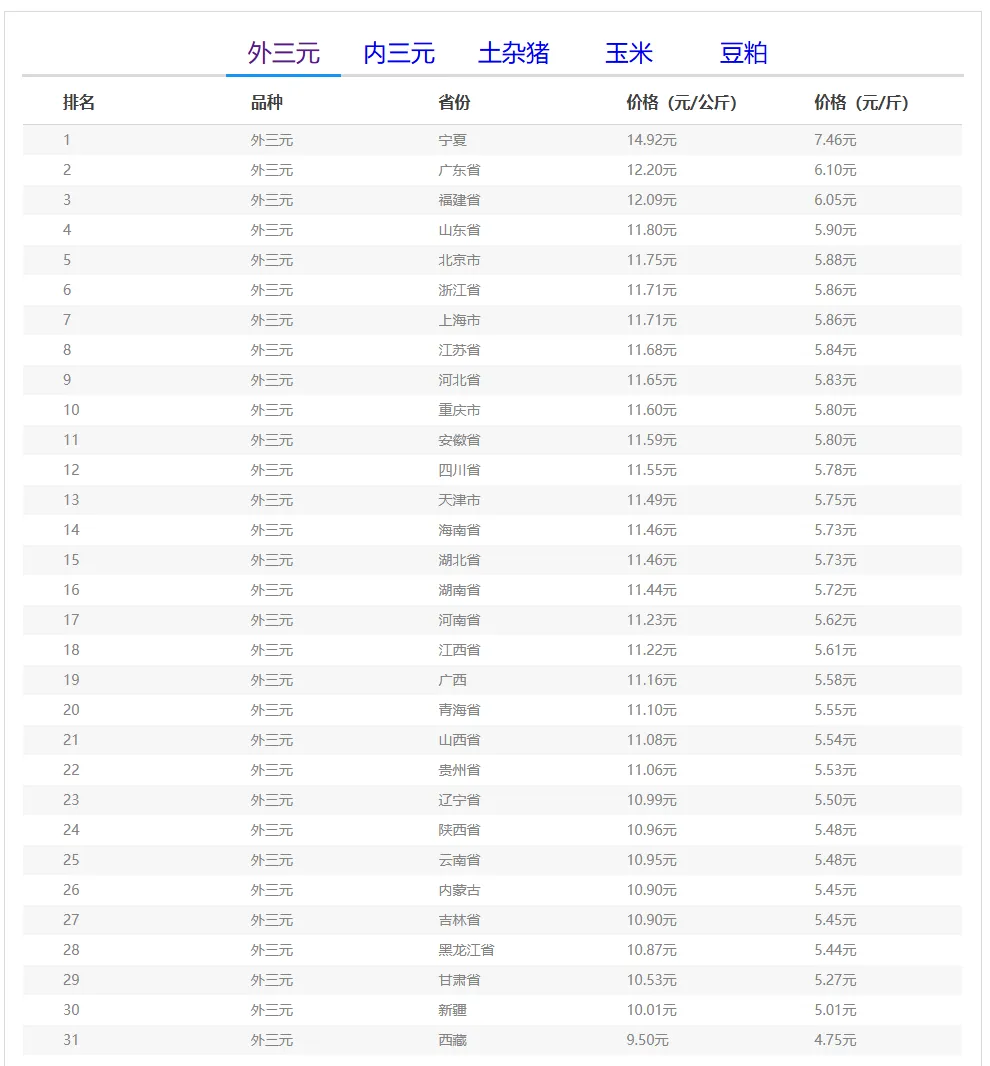The image size is (990, 1066).
Task: Select the 海南省 province cell
Action: point(459,530)
